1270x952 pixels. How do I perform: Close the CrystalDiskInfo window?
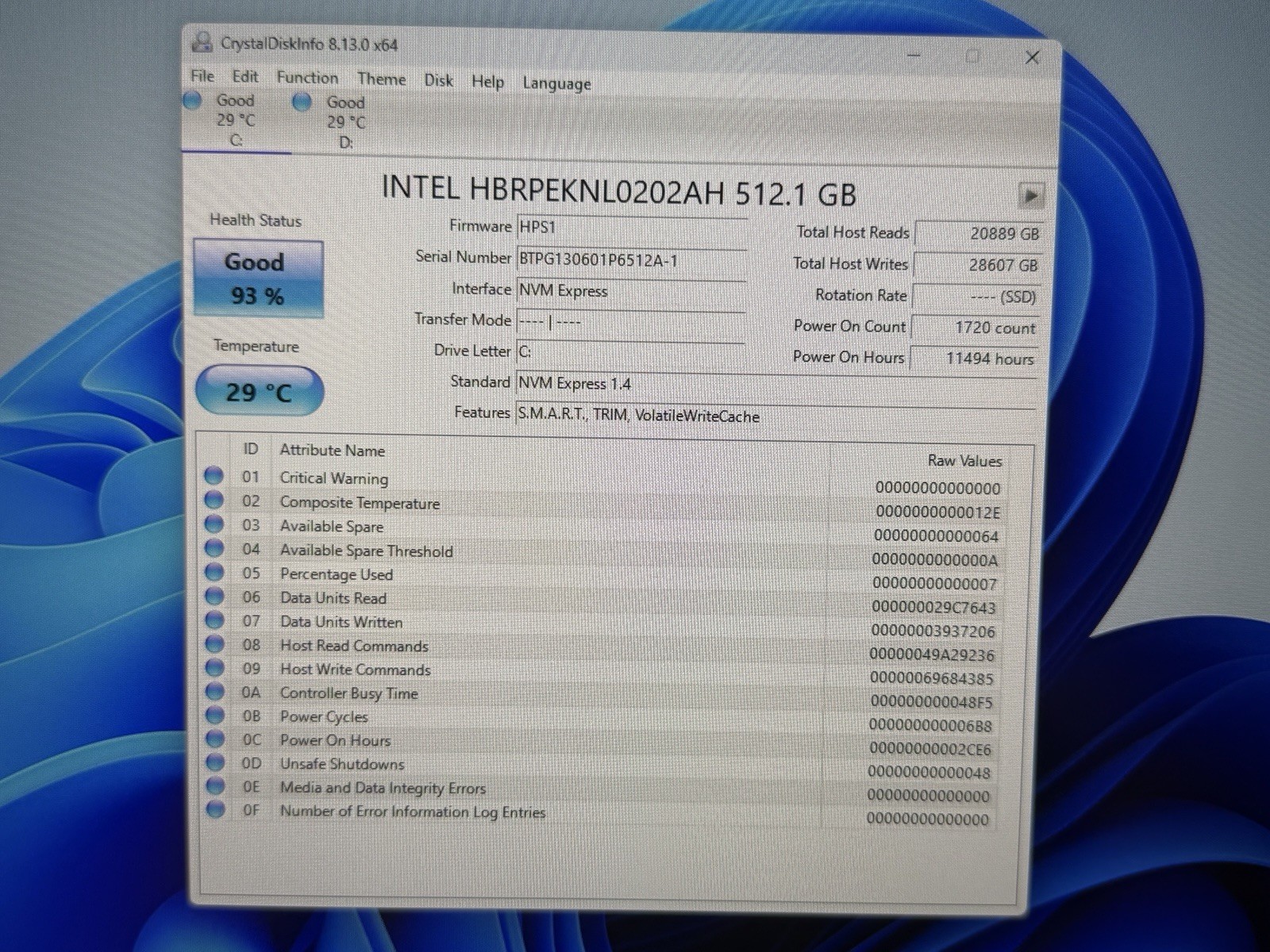tap(1032, 57)
